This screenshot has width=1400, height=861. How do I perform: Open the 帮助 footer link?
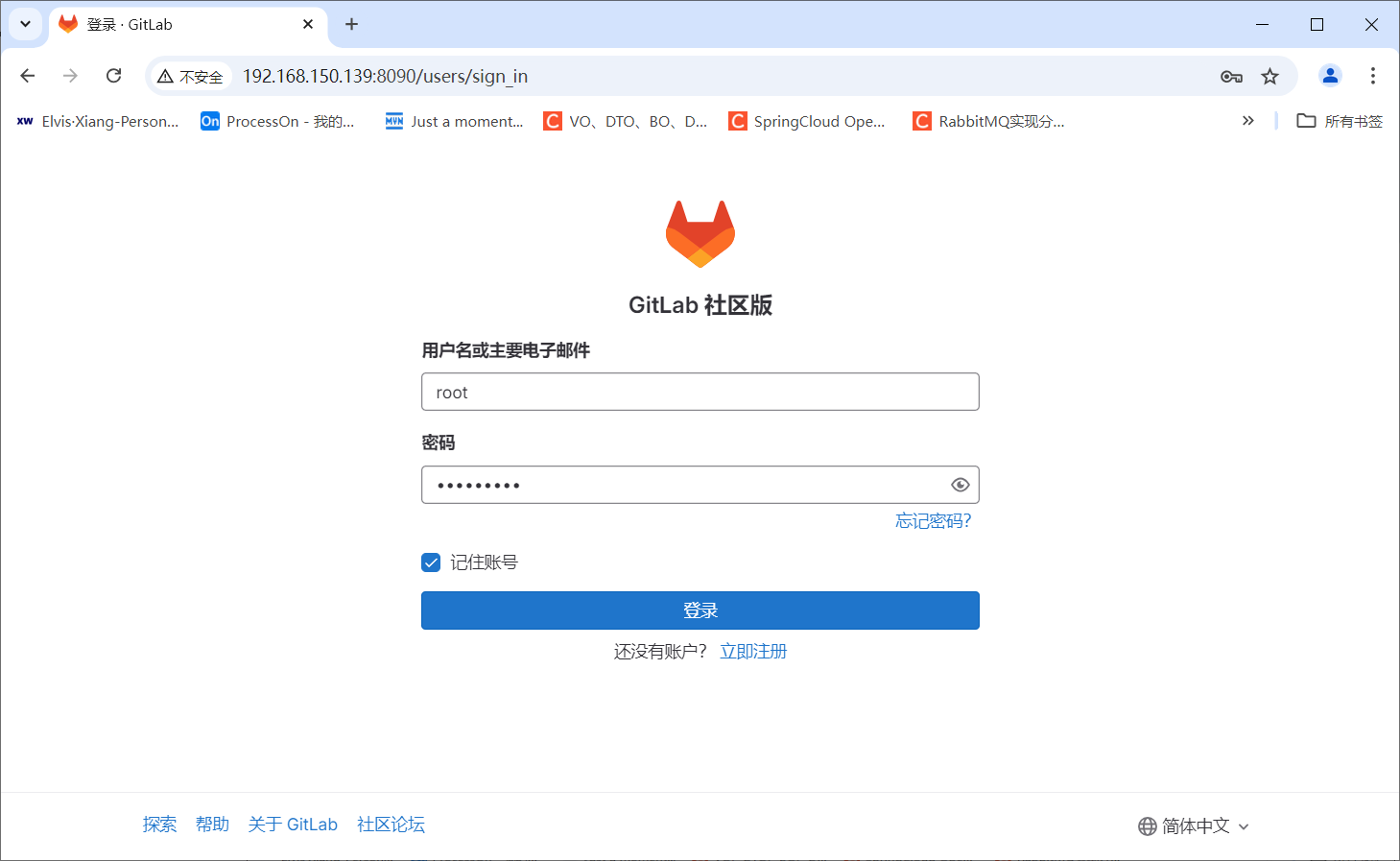[212, 825]
